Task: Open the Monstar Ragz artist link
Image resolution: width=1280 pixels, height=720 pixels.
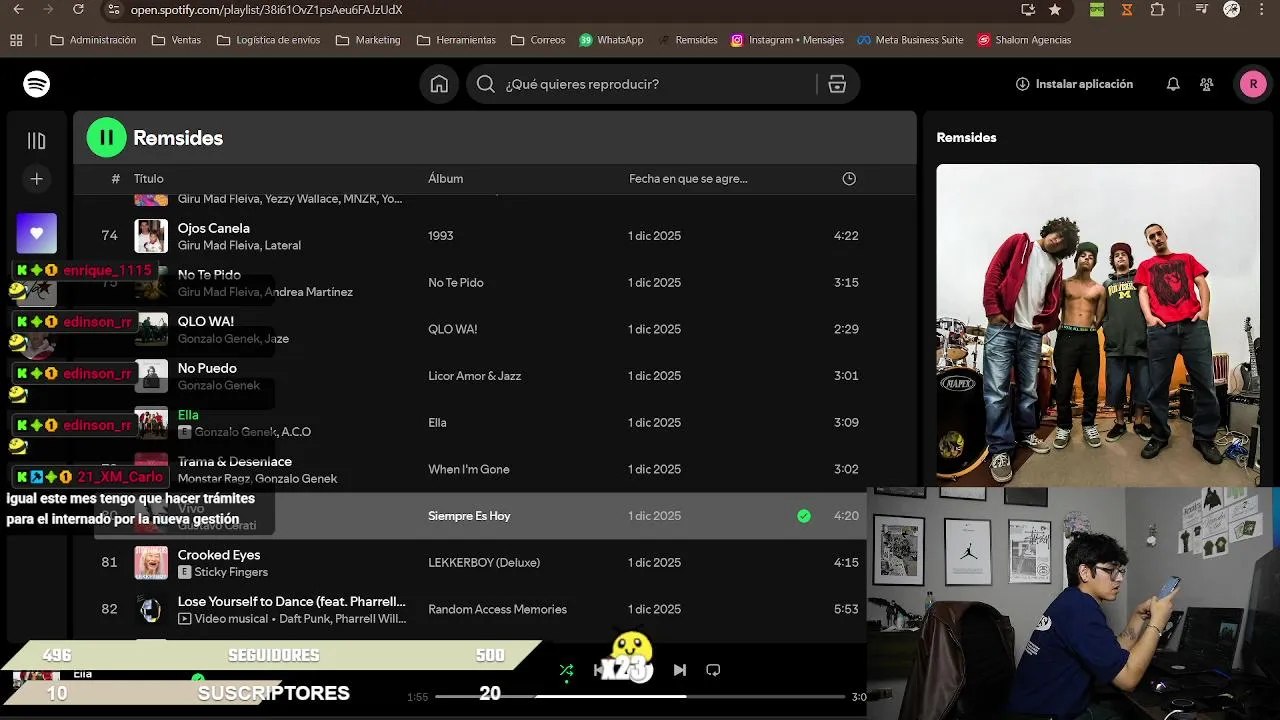Action: [213, 479]
